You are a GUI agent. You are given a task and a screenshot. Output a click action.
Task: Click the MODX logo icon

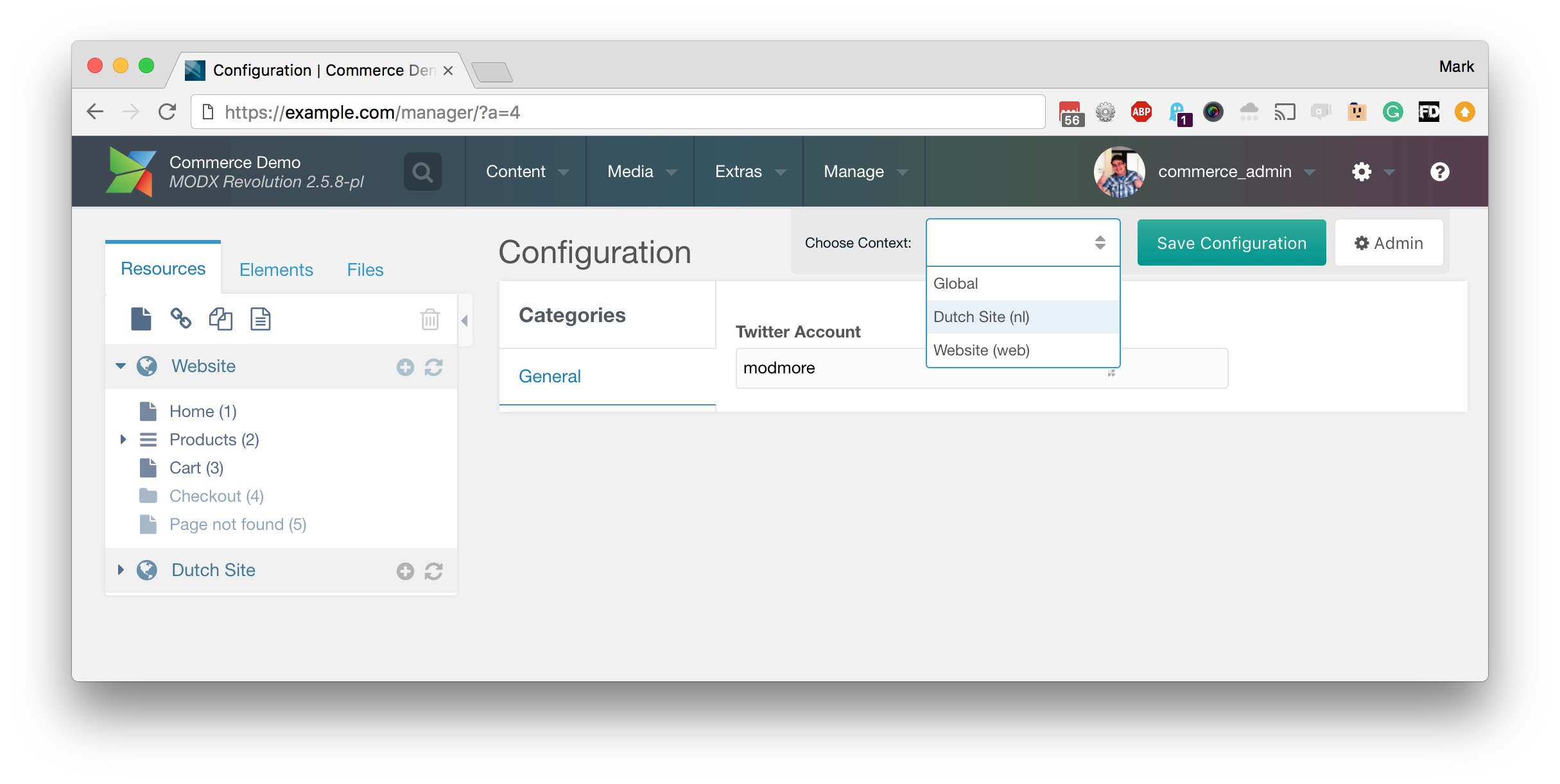(x=131, y=171)
